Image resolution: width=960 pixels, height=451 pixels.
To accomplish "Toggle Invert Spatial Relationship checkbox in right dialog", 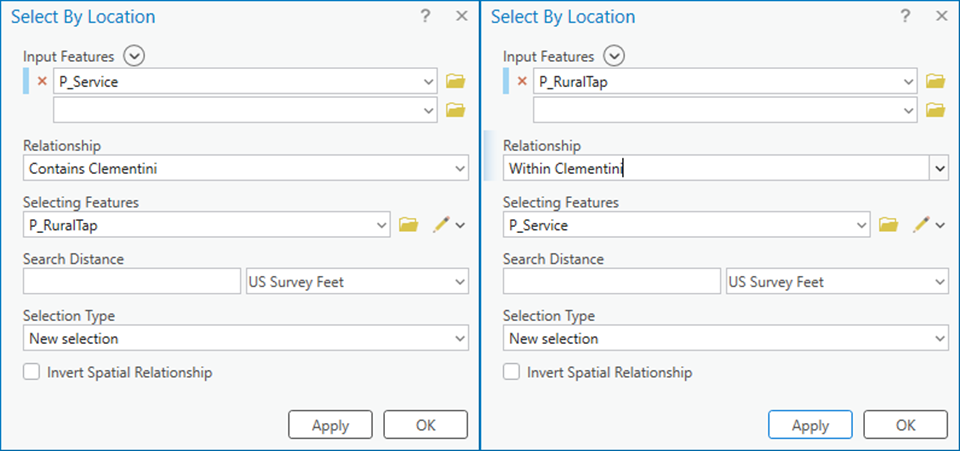I will pyautogui.click(x=512, y=372).
